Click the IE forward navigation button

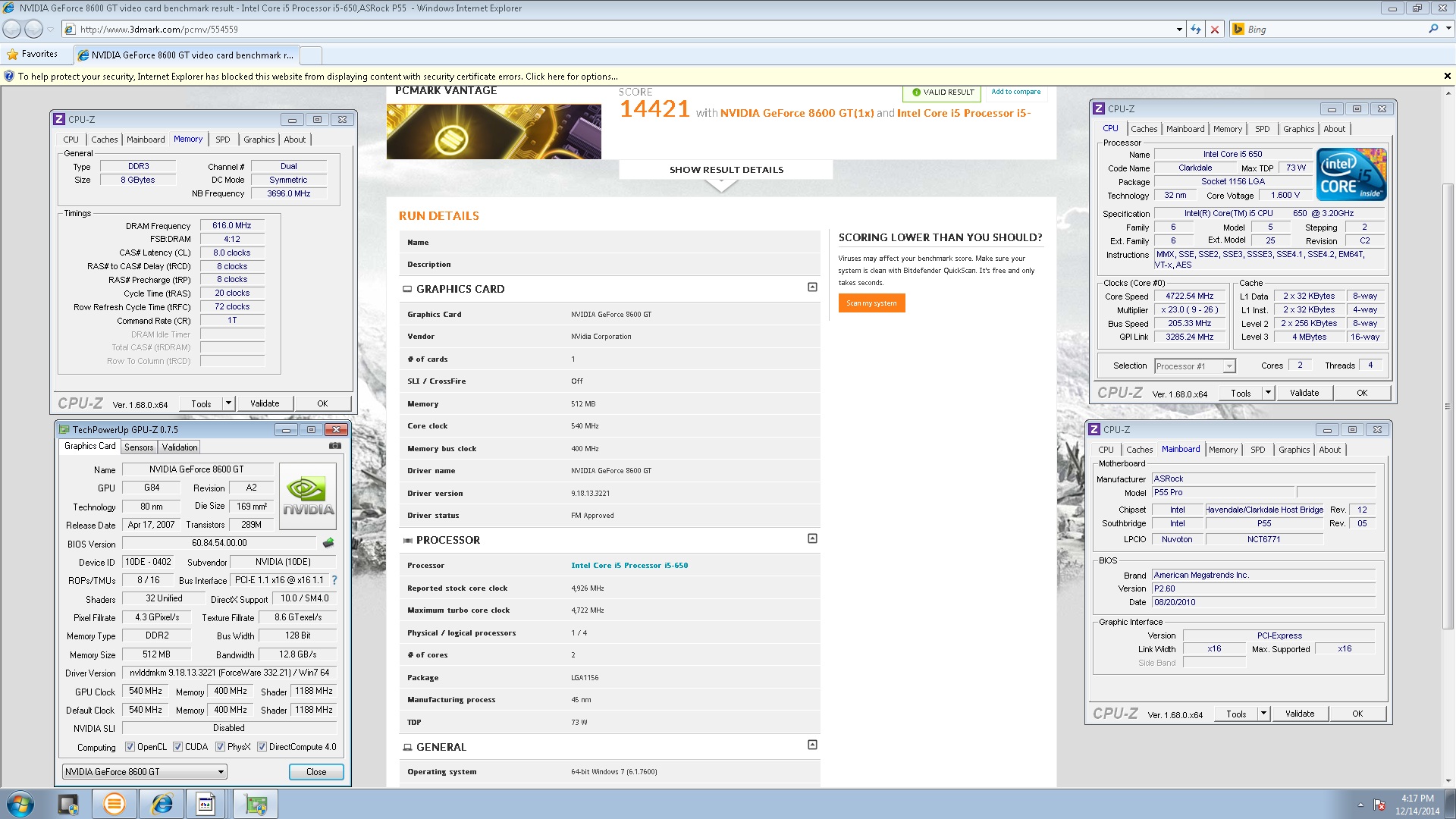pos(33,29)
